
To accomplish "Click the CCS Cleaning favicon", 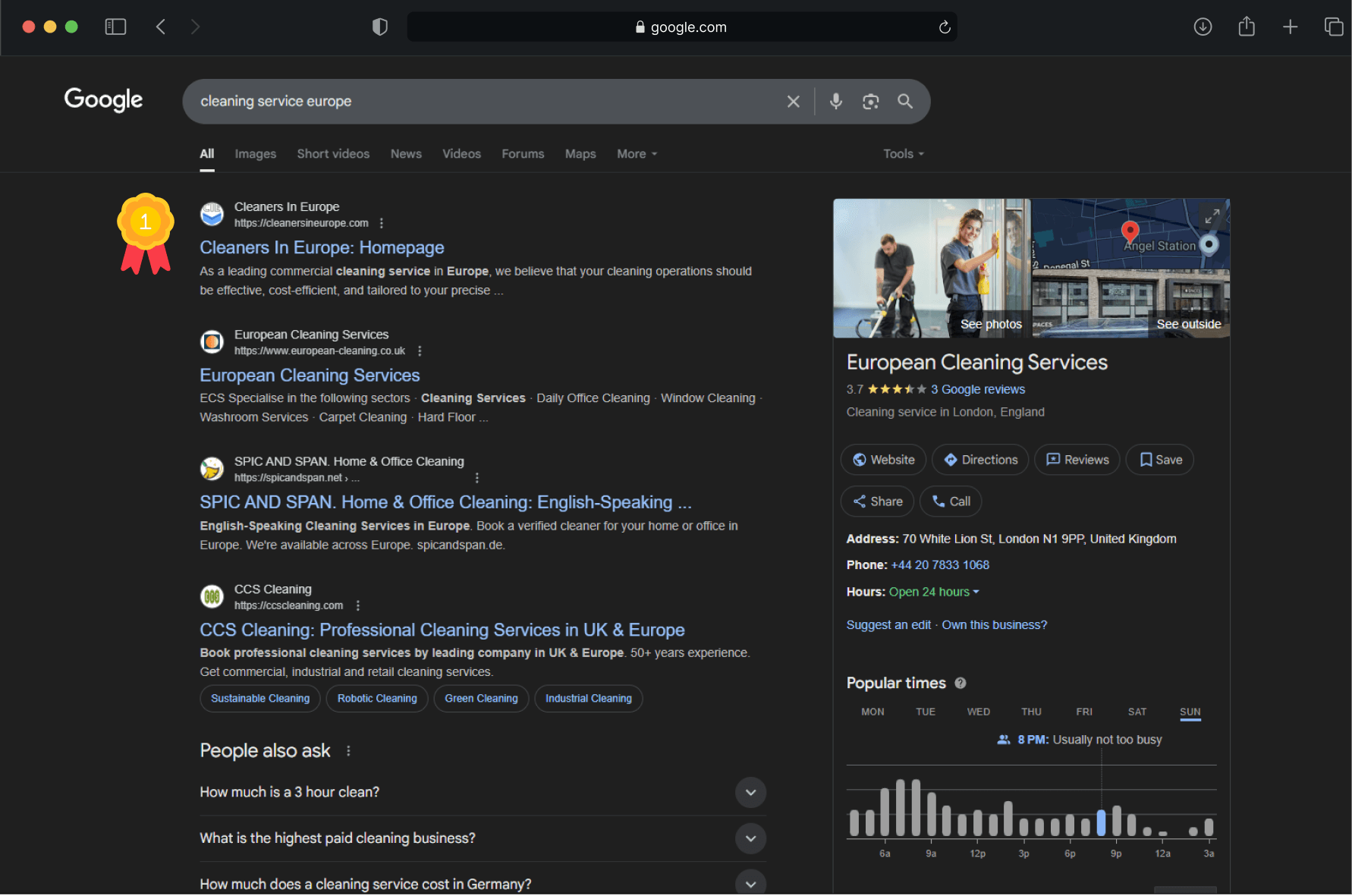I will (212, 596).
